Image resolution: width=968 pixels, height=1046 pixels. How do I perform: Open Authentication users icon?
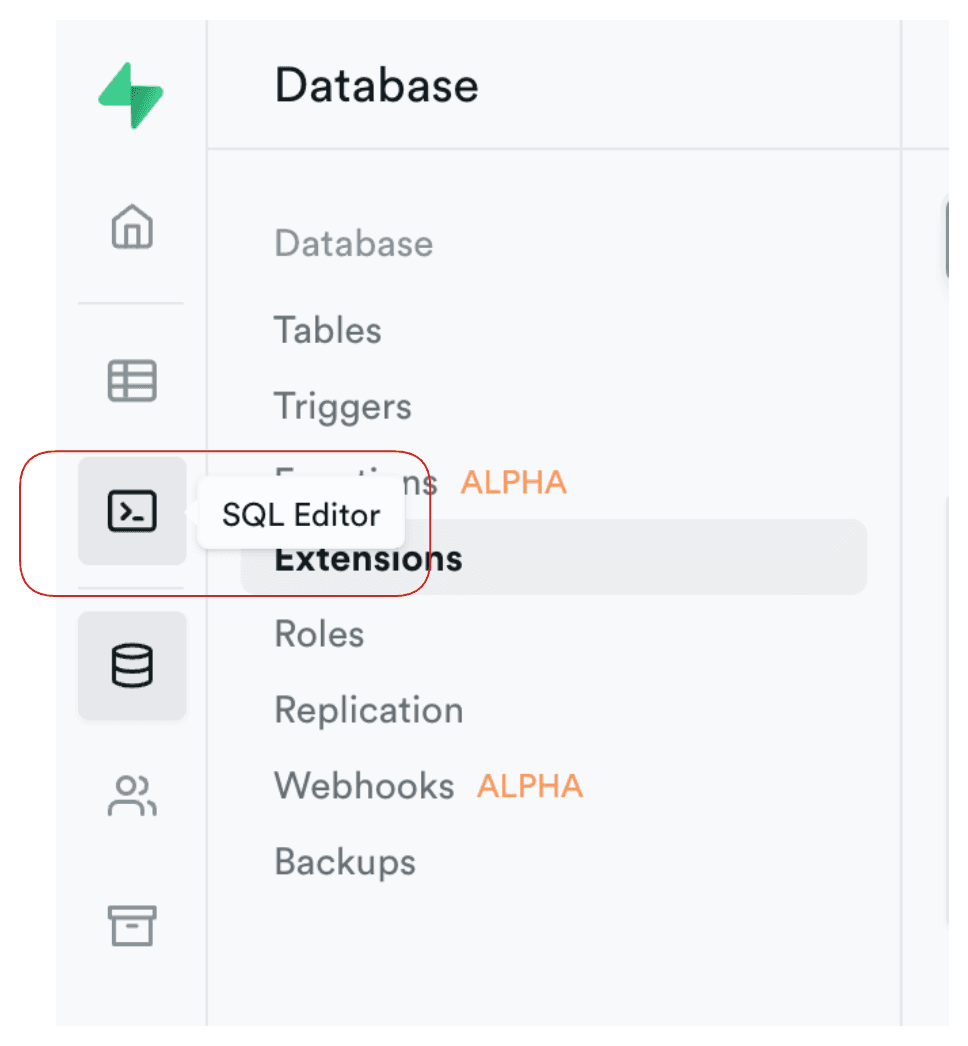(132, 796)
